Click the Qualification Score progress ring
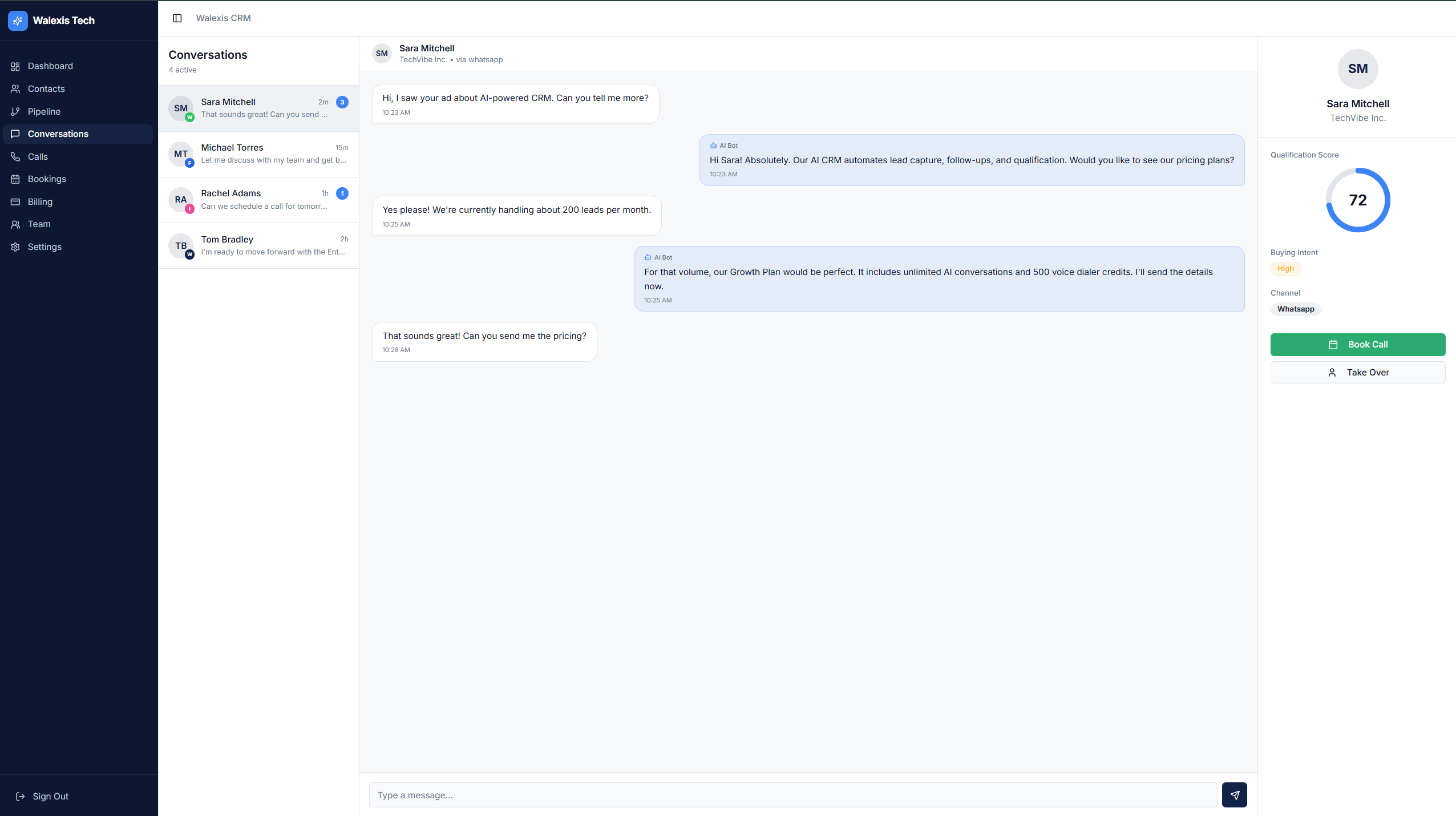The height and width of the screenshot is (816, 1456). click(x=1357, y=200)
